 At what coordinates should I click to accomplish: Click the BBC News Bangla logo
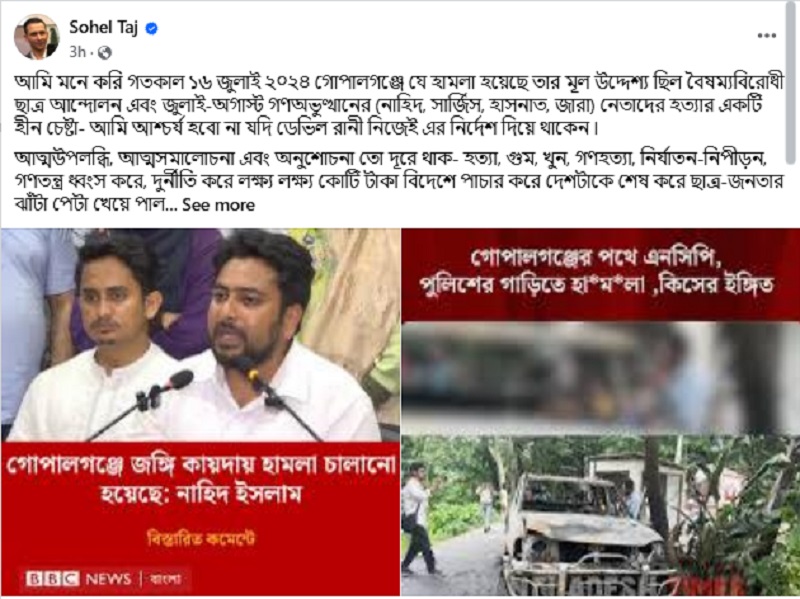coord(105,579)
